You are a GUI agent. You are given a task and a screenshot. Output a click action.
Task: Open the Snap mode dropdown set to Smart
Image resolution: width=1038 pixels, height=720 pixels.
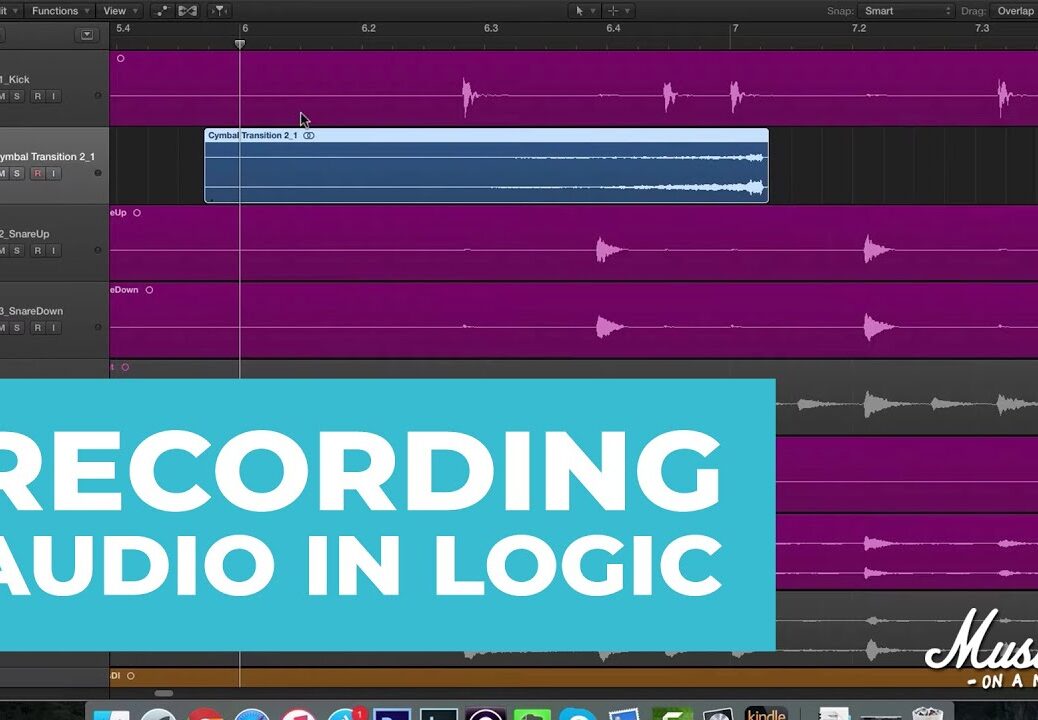point(906,11)
